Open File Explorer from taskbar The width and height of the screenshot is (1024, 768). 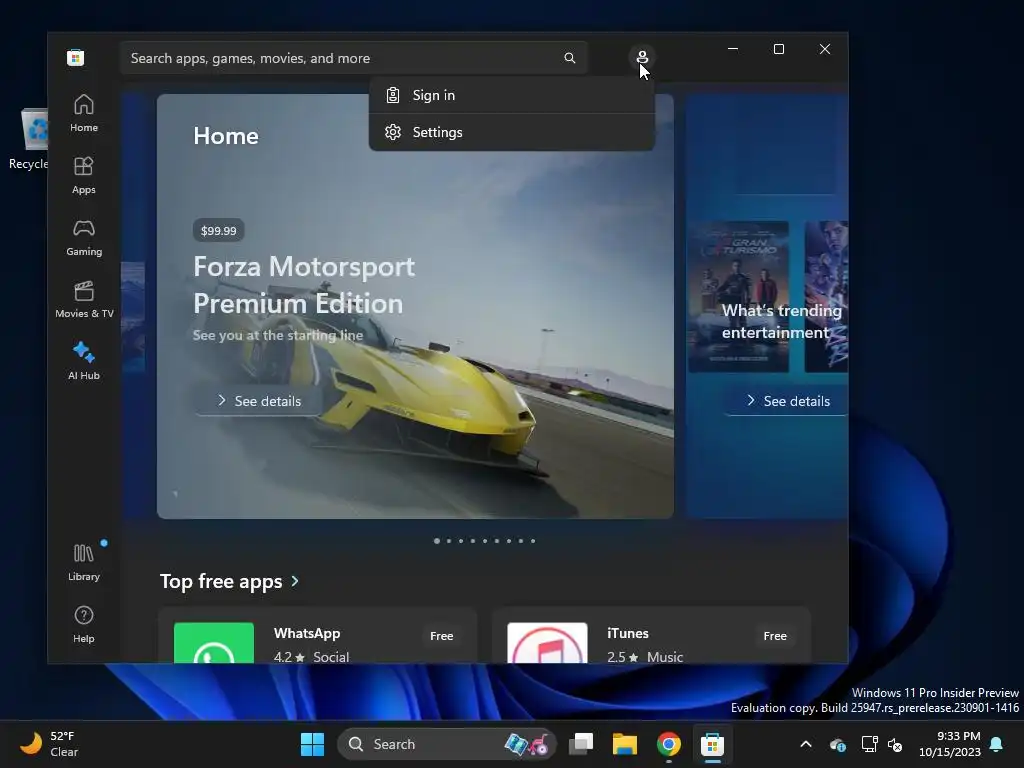tap(624, 744)
